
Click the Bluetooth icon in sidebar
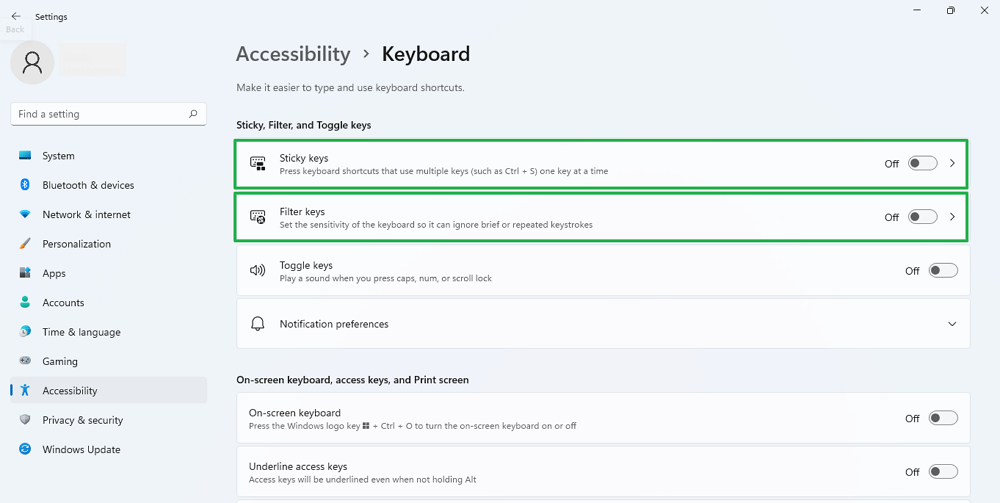(x=25, y=185)
